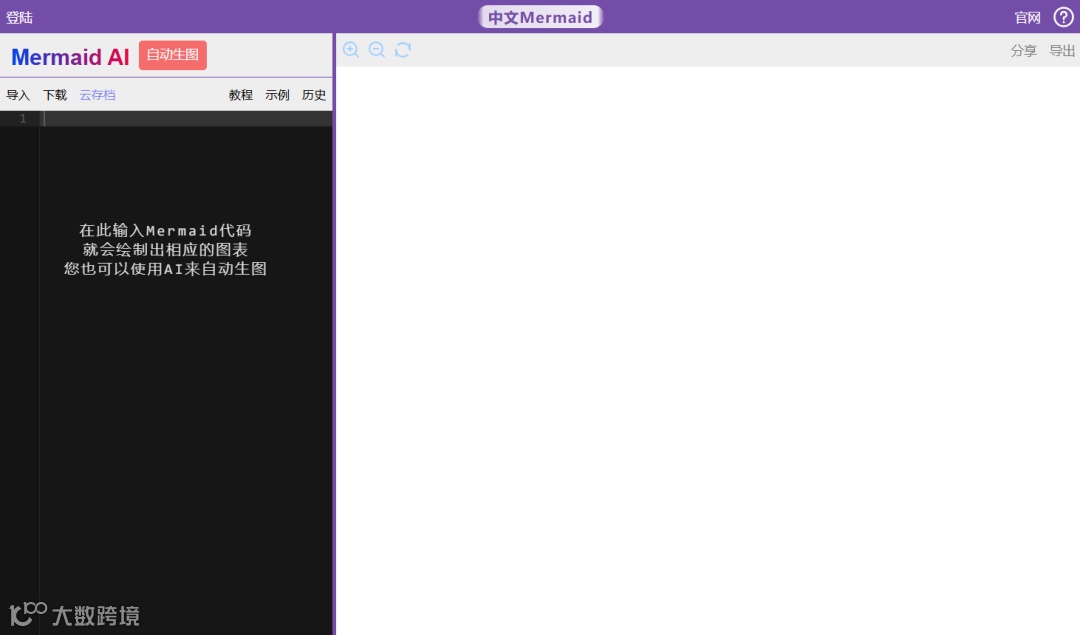Click the 登陆 login link
Image resolution: width=1080 pixels, height=635 pixels.
pyautogui.click(x=19, y=18)
